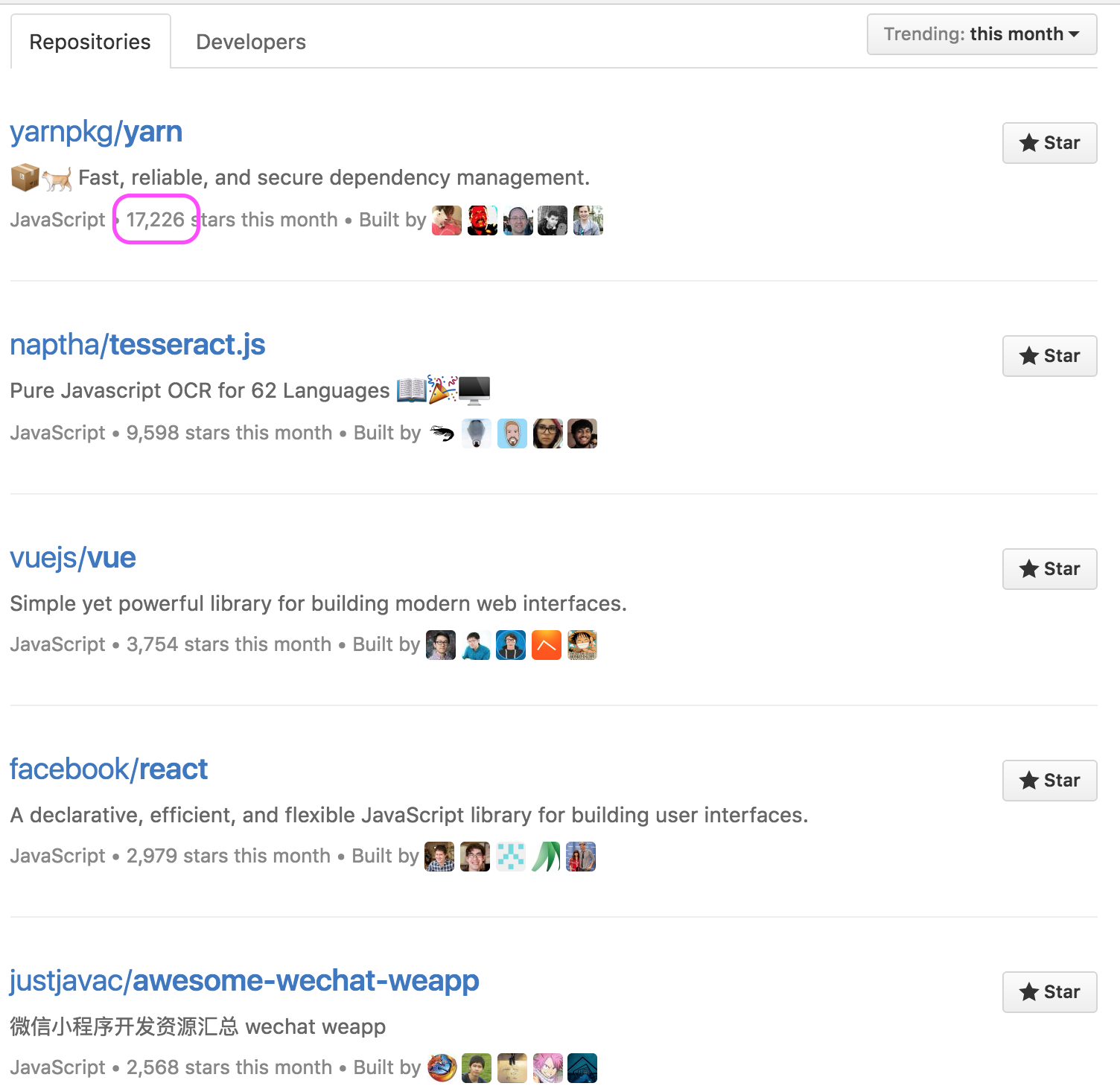
Task: Click tesseract.js fourth avatar, woman with glasses
Action: click(548, 434)
